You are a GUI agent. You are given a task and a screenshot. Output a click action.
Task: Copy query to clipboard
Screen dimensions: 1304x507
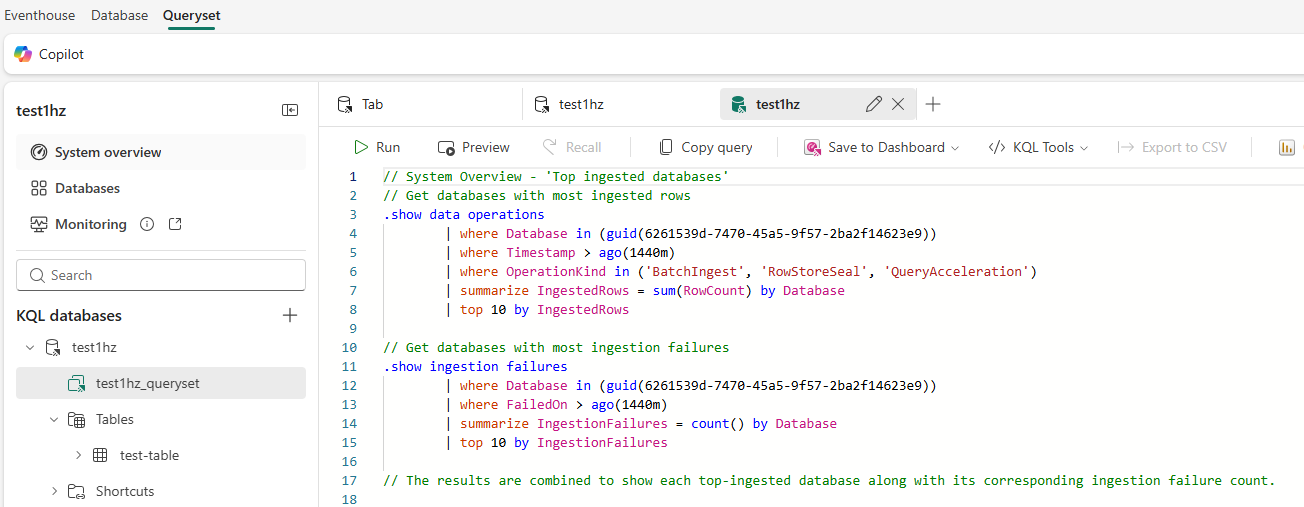(x=705, y=147)
